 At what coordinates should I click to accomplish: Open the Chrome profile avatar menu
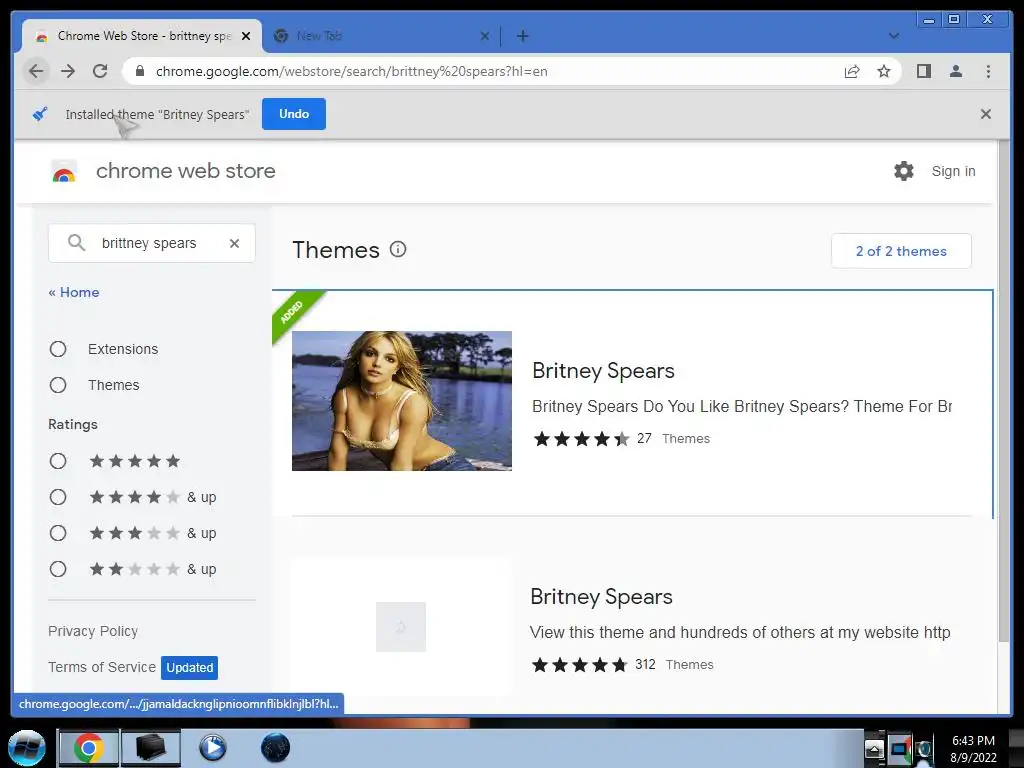pyautogui.click(x=955, y=71)
